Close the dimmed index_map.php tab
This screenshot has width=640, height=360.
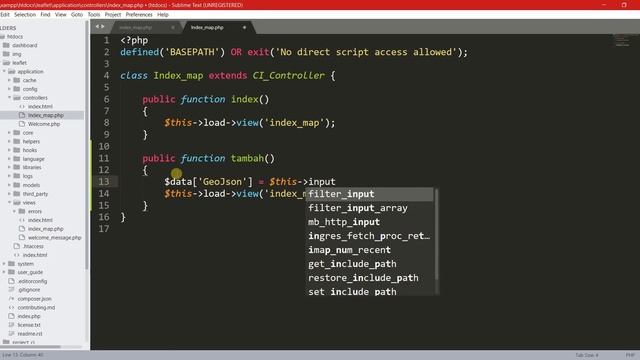coord(173,27)
